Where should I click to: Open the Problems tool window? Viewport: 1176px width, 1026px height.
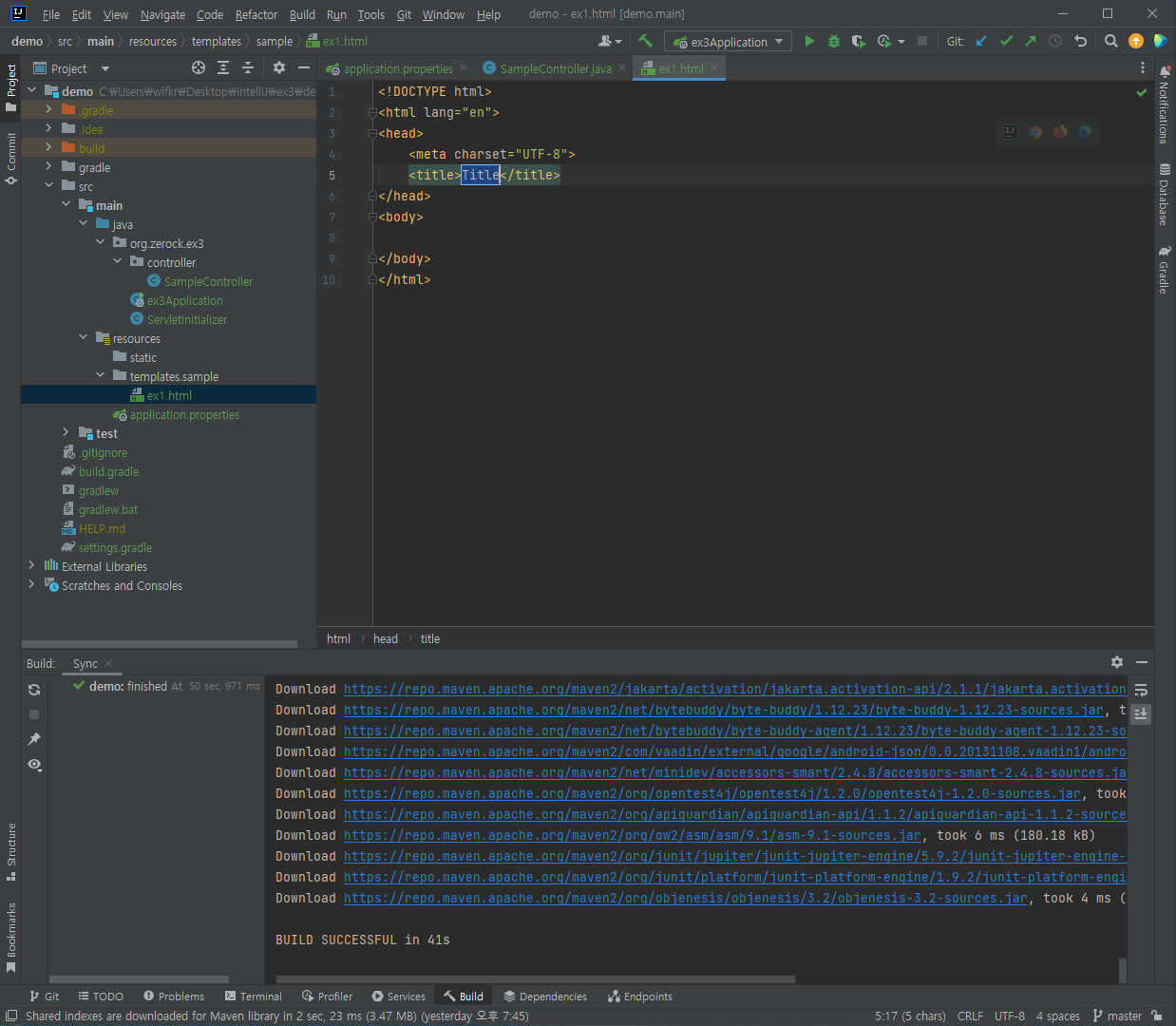pyautogui.click(x=174, y=996)
